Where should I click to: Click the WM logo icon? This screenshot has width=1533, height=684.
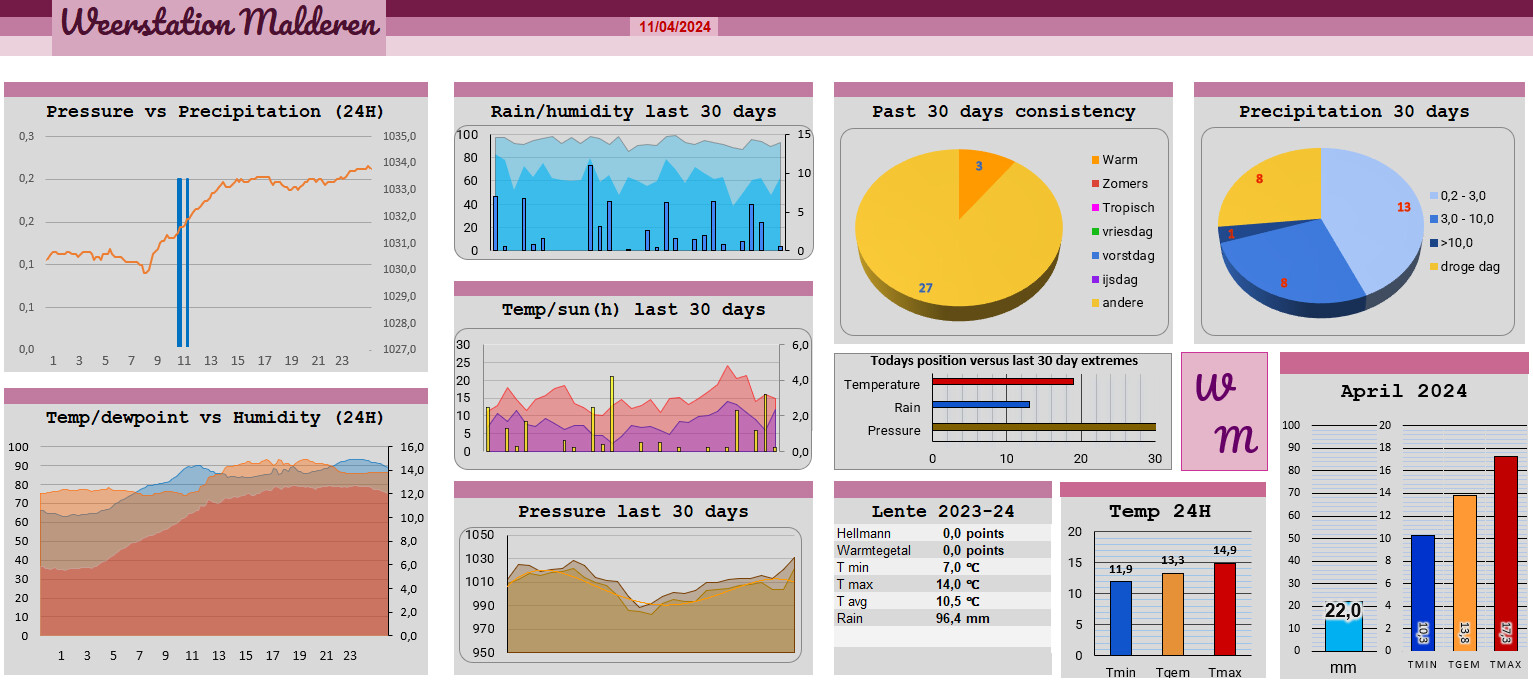pyautogui.click(x=1224, y=411)
